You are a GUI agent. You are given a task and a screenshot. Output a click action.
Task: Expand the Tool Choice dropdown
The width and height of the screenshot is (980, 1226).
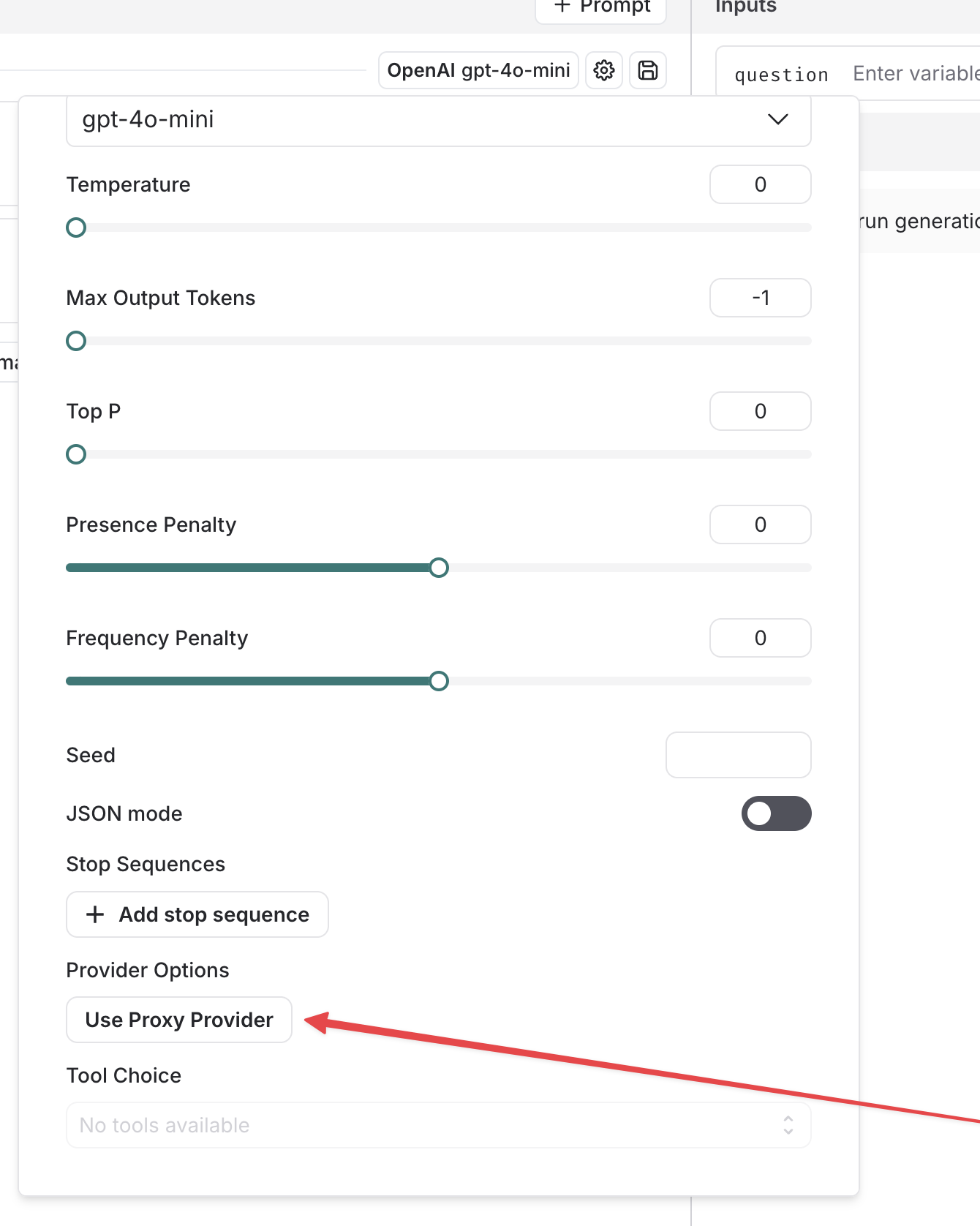439,1125
